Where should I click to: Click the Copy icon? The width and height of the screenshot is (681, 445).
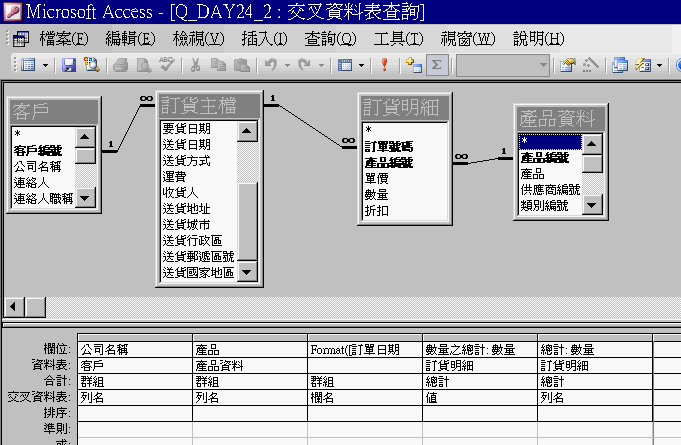coord(218,65)
